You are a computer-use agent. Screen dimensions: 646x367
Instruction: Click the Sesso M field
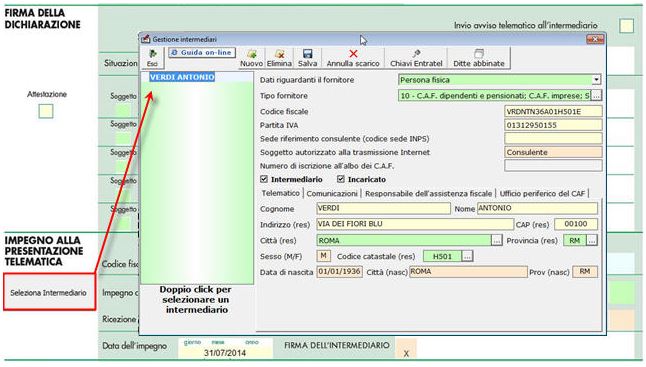[323, 256]
